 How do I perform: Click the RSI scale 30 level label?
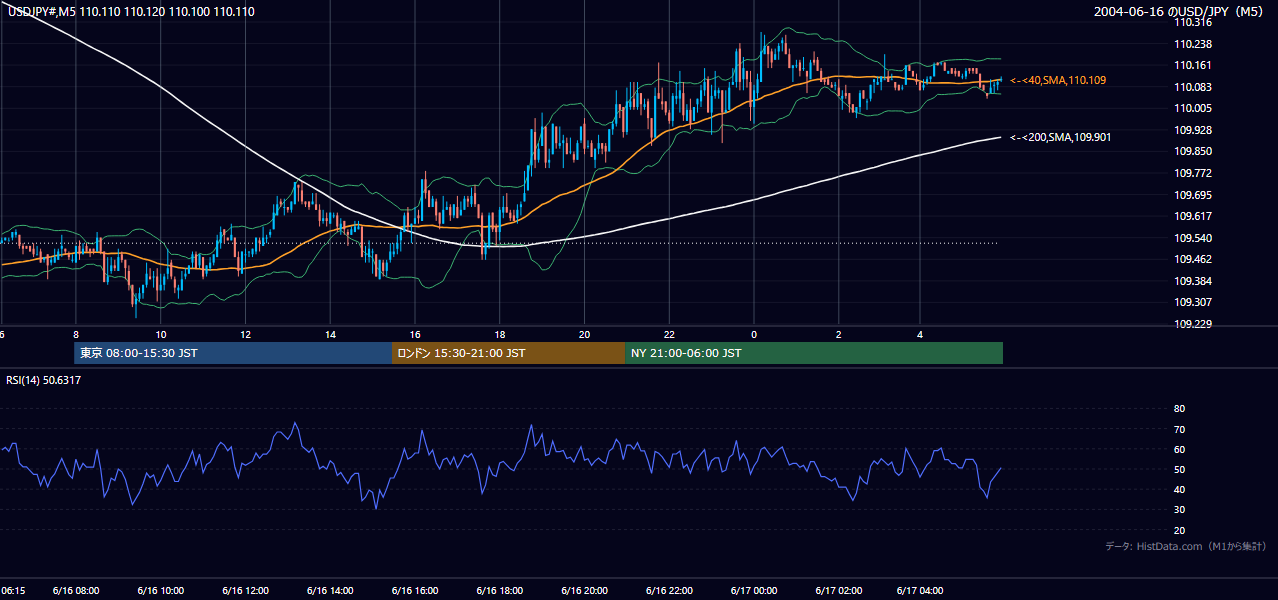pyautogui.click(x=1179, y=510)
